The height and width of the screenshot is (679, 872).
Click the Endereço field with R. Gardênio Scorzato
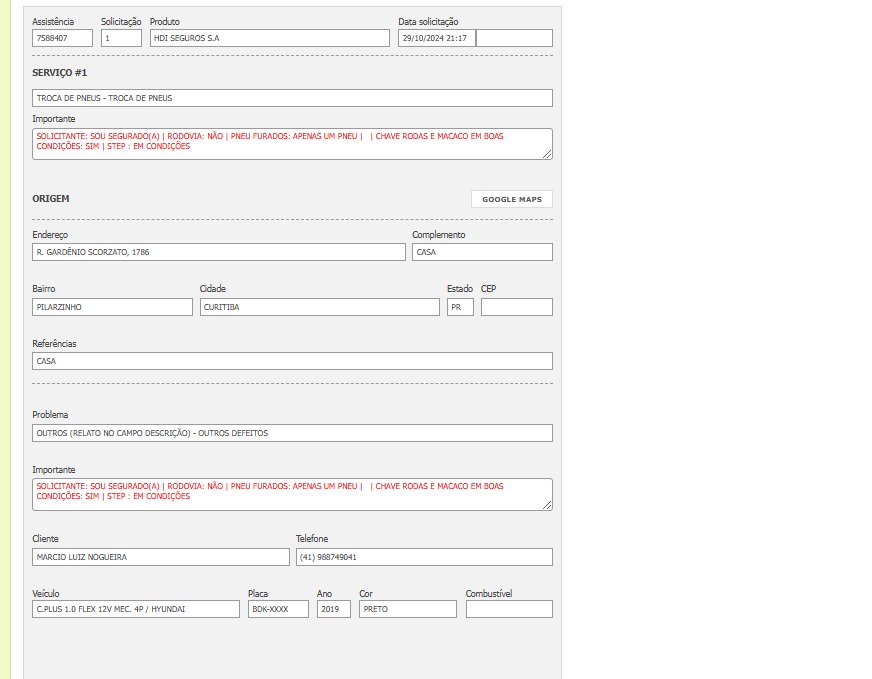click(x=219, y=252)
